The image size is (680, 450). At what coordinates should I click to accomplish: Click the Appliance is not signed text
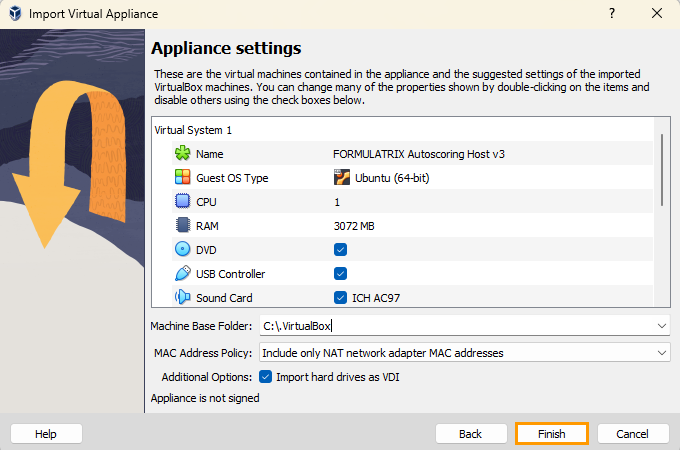pyautogui.click(x=205, y=398)
